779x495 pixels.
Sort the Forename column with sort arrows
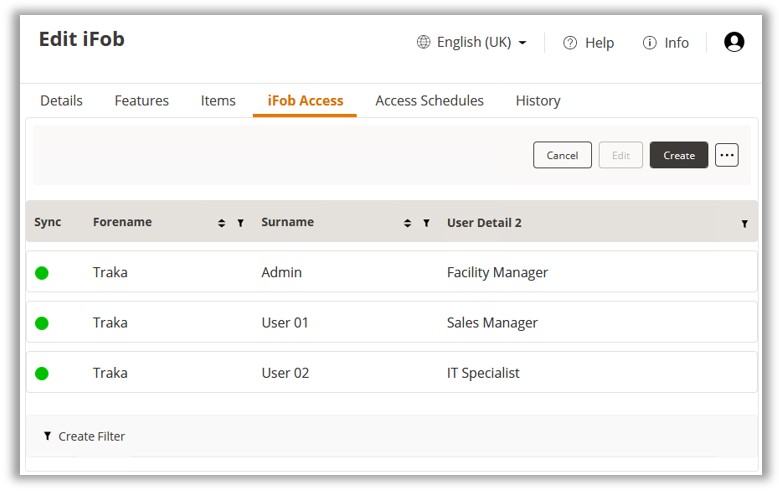[221, 223]
